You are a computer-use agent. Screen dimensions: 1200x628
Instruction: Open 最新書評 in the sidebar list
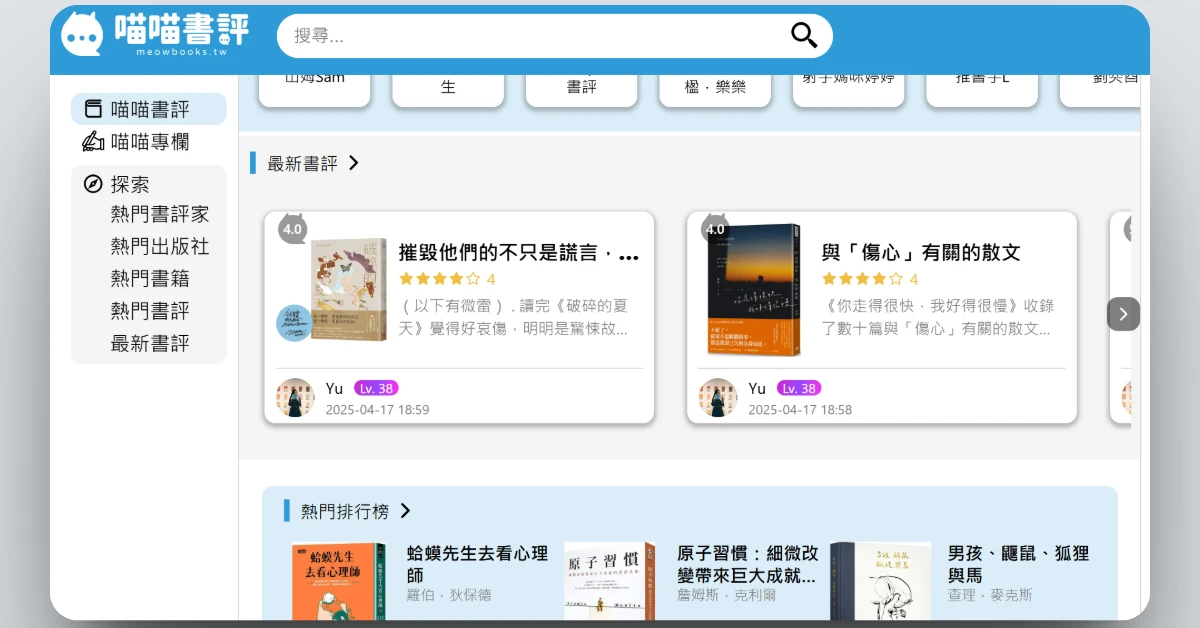click(150, 344)
